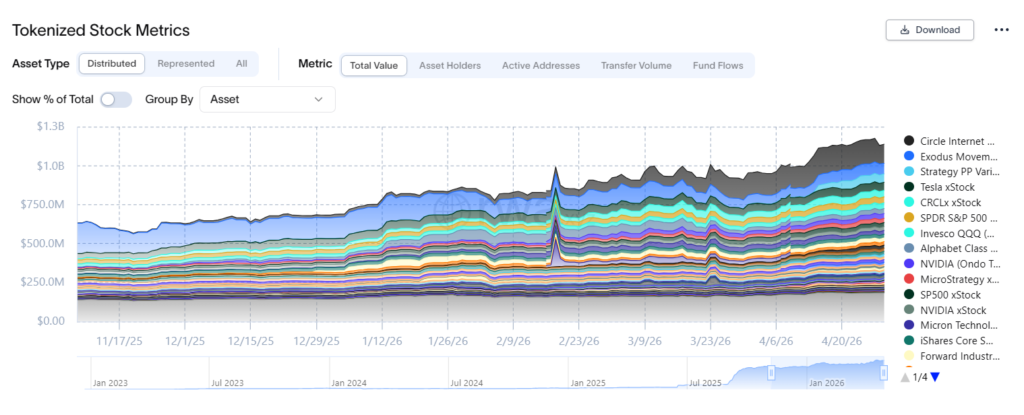Open the three-dot more options menu
Viewport: 1024px width, 415px height.
pos(1001,30)
